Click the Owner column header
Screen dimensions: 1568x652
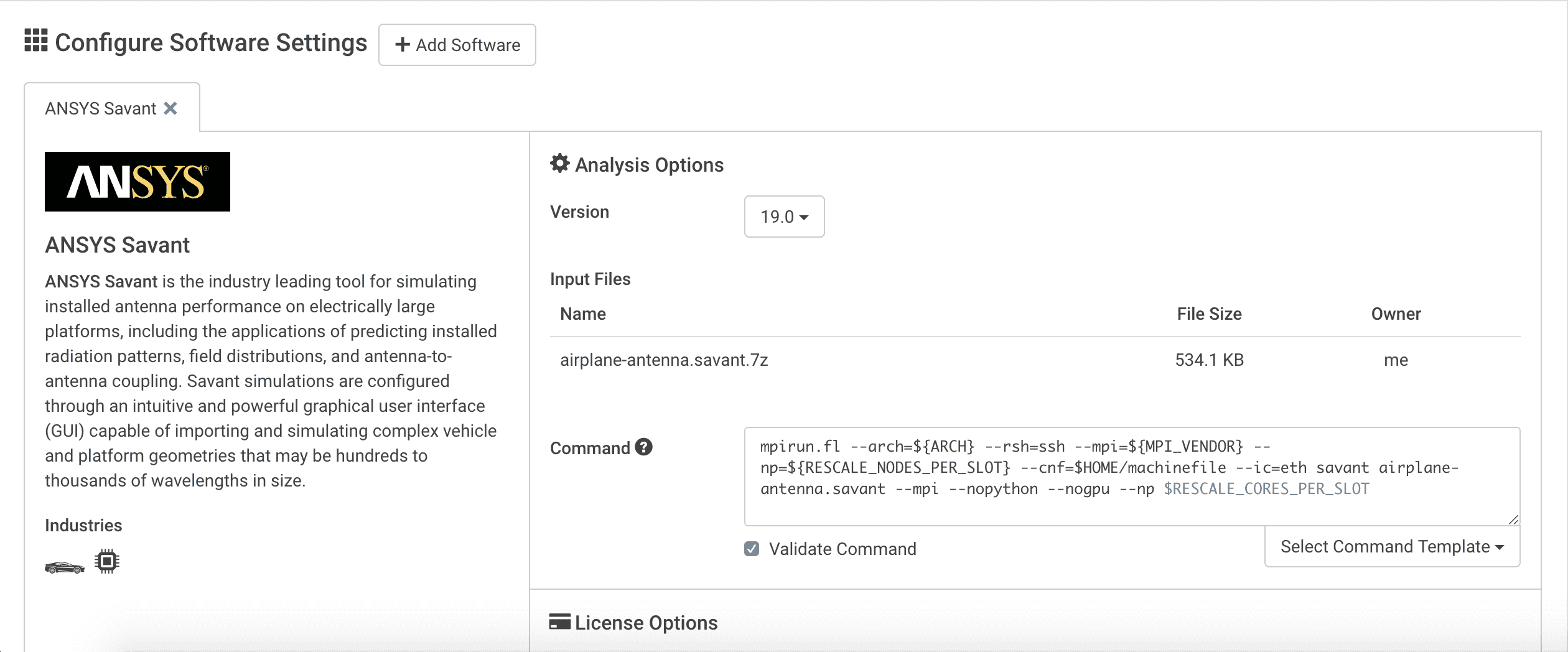click(1396, 314)
